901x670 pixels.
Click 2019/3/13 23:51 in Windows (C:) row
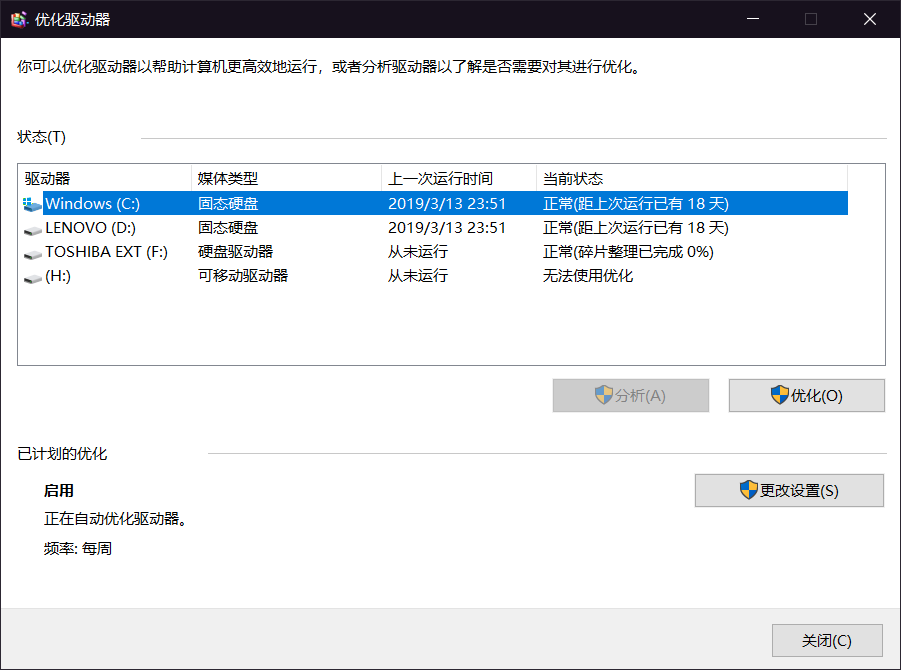pyautogui.click(x=446, y=203)
